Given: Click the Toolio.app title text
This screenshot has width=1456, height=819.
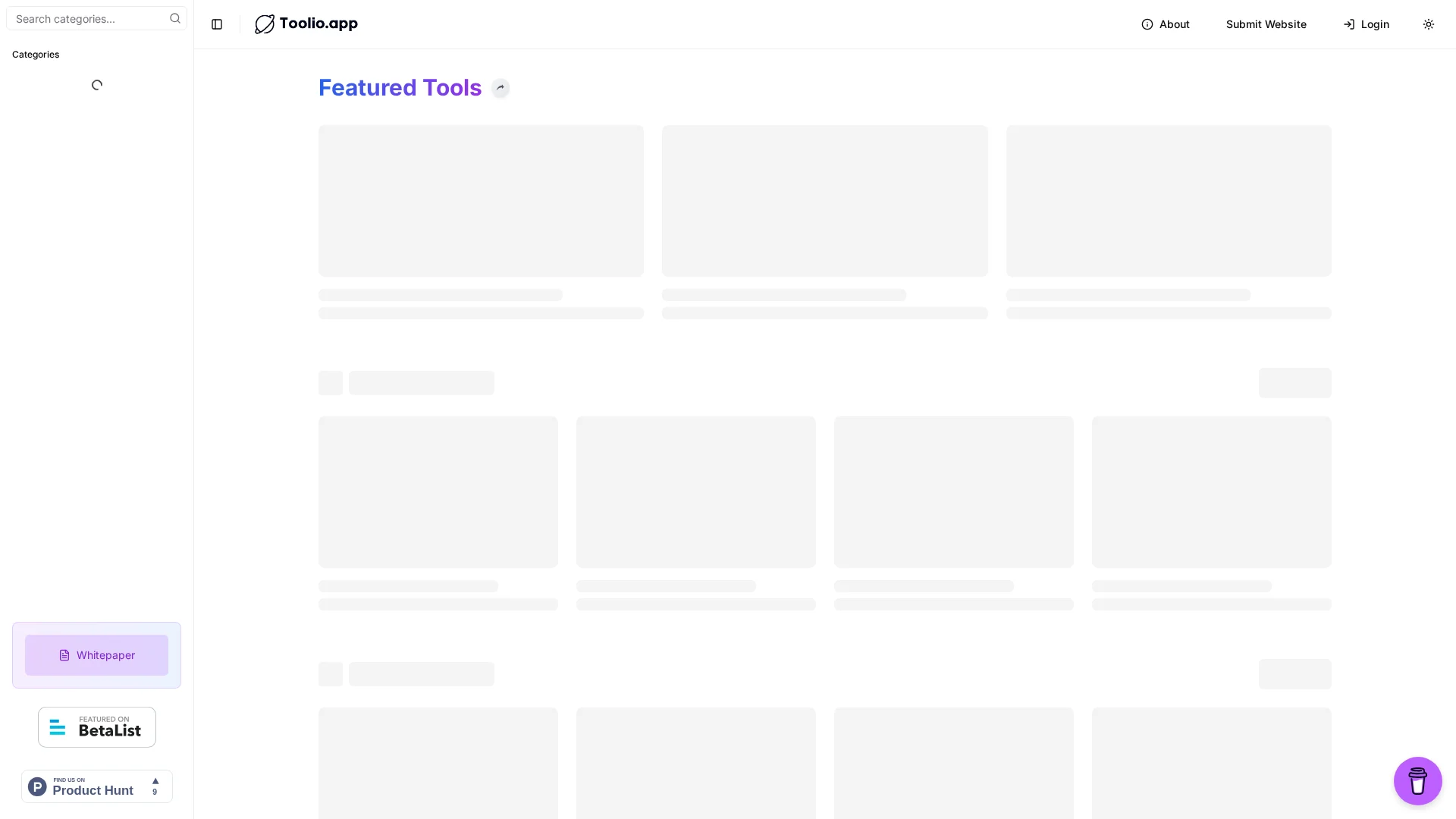Looking at the screenshot, I should pos(318,24).
